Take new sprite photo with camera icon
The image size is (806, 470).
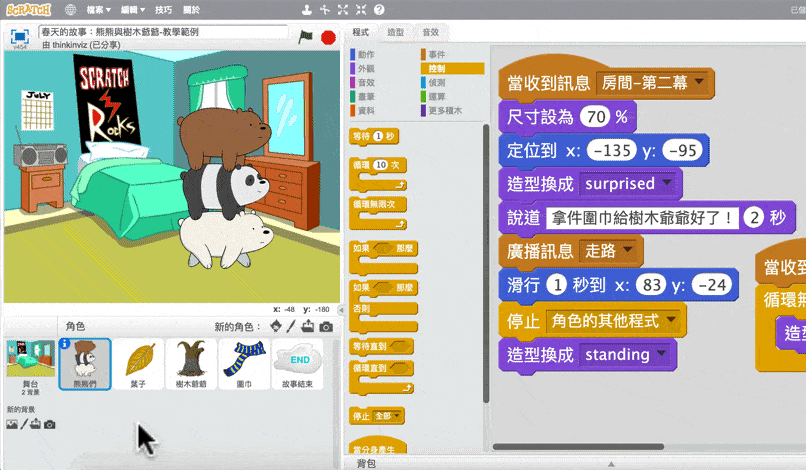[326, 327]
